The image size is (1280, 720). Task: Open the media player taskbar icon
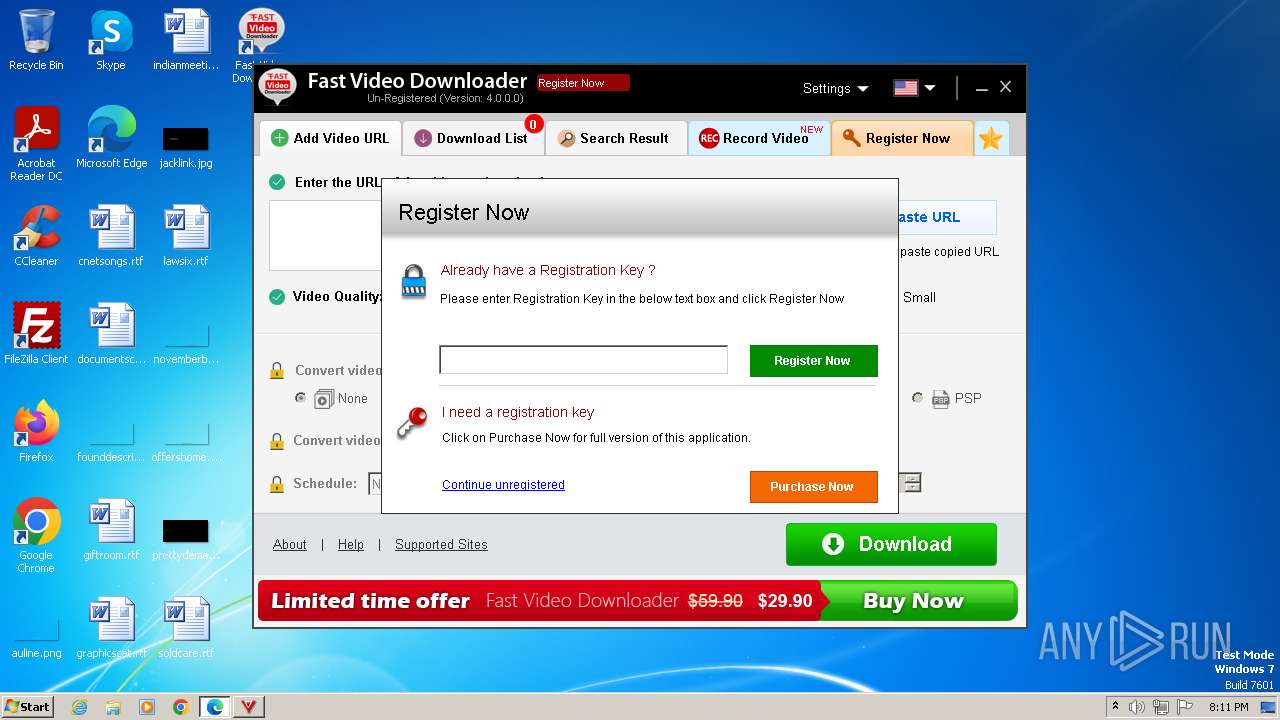[x=147, y=707]
